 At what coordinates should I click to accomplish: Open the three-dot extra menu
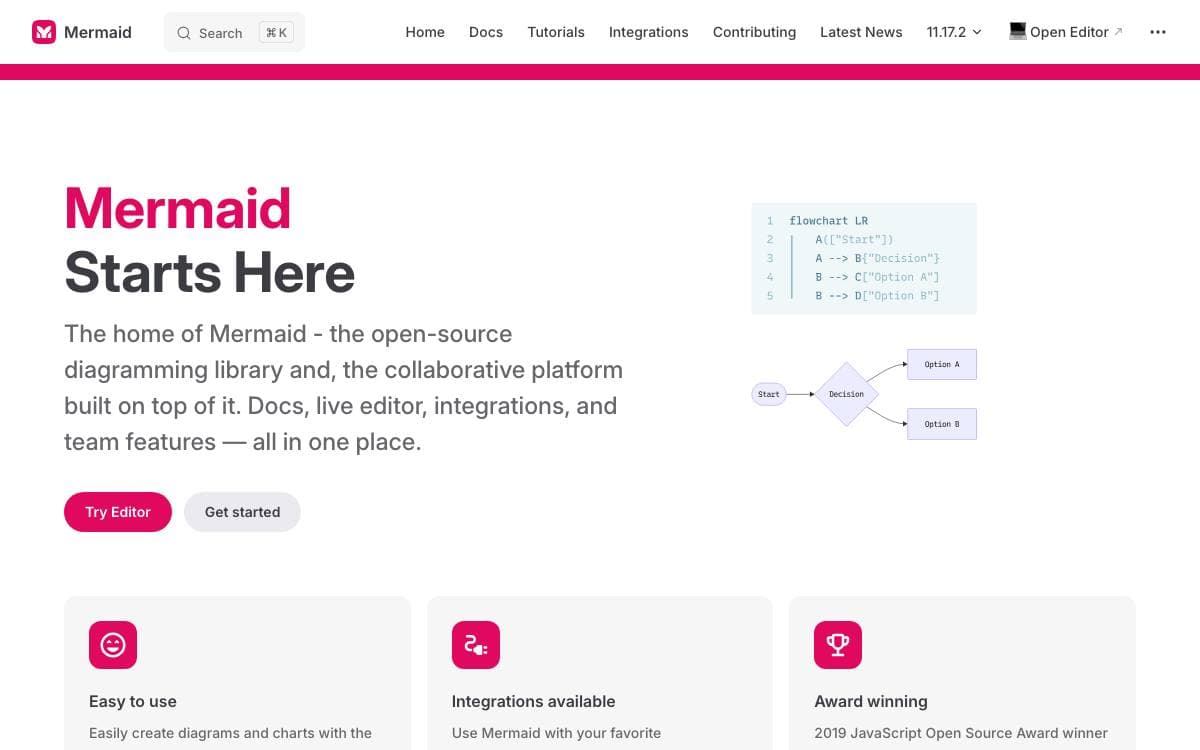pos(1158,32)
